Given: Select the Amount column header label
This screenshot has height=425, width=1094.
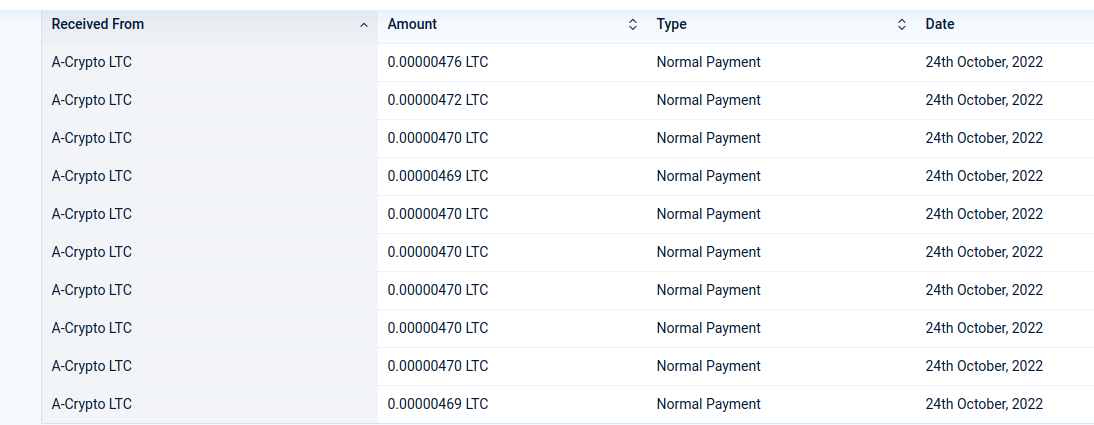Looking at the screenshot, I should (x=412, y=24).
